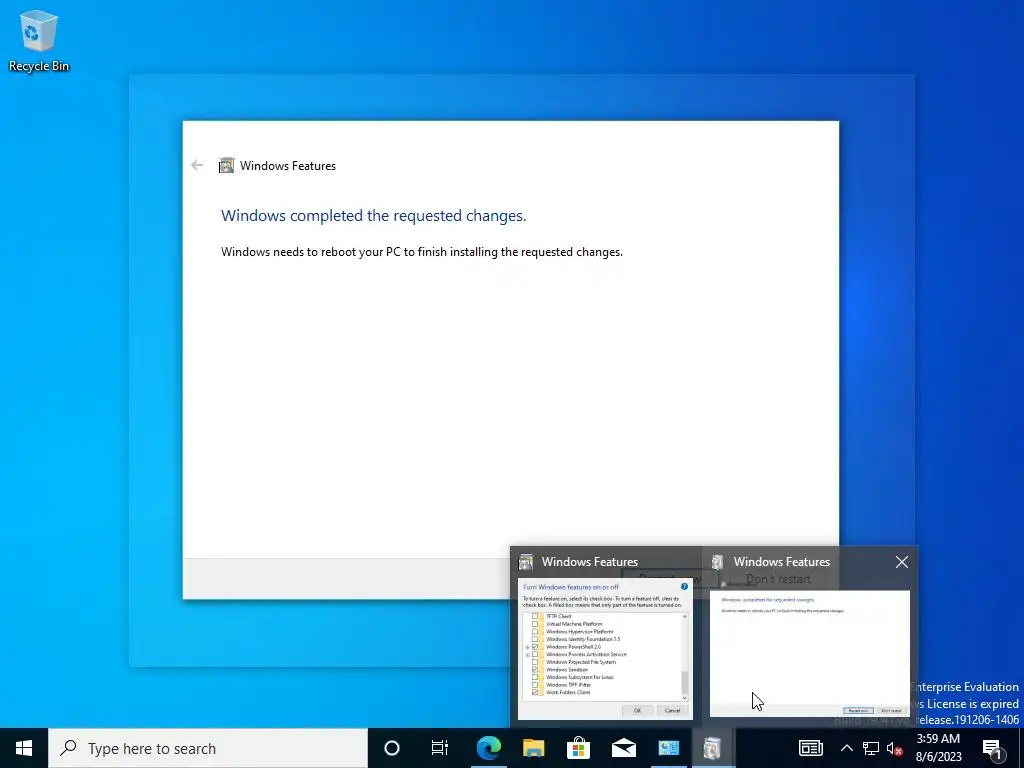This screenshot has height=768, width=1024.
Task: Open the Recycle Bin desktop icon
Action: click(x=39, y=41)
